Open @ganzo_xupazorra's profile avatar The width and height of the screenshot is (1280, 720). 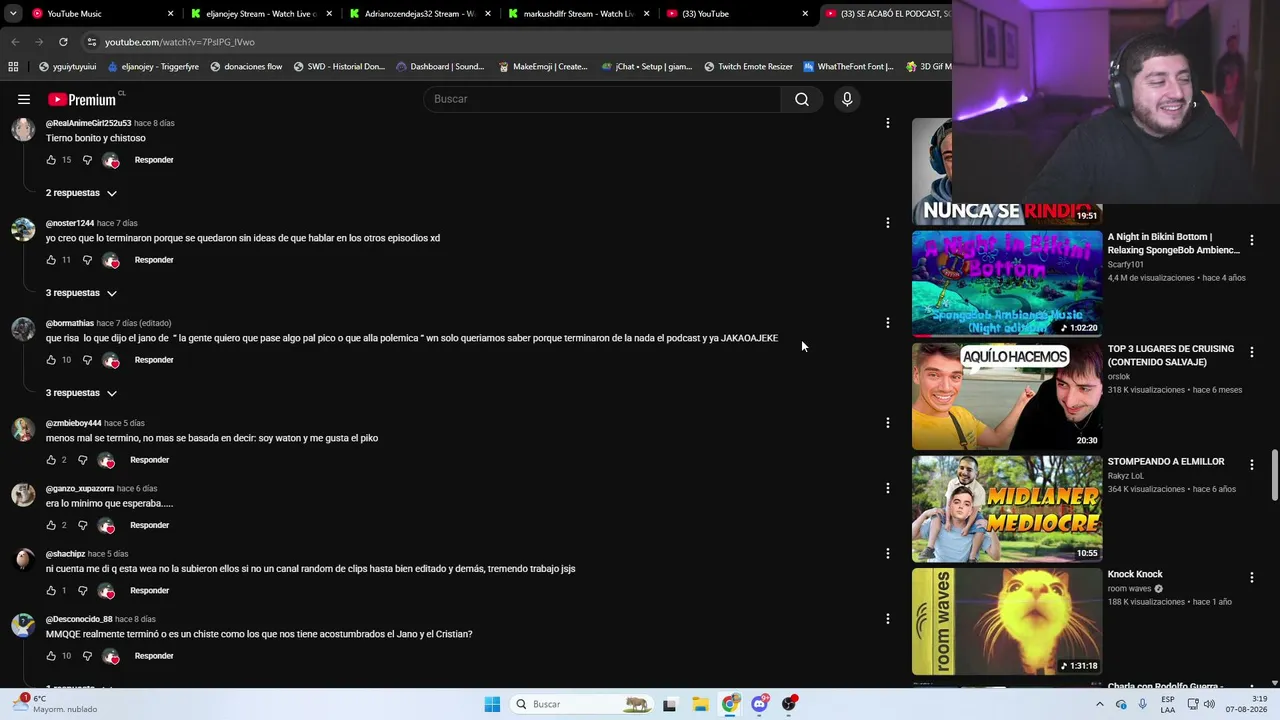pos(23,495)
